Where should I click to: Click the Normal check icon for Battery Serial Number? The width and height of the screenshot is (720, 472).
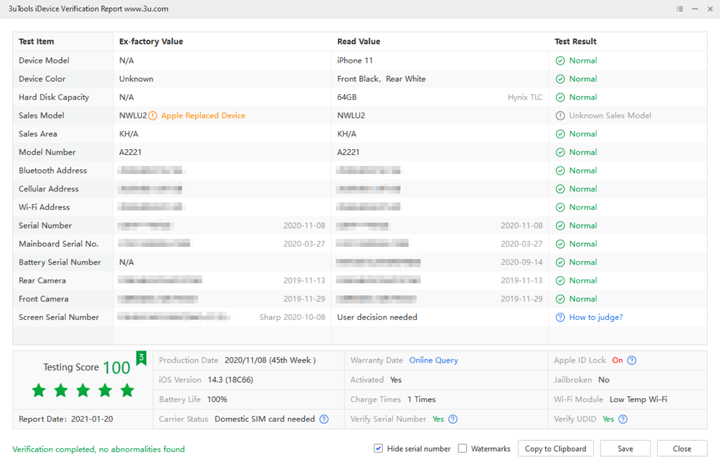coord(560,262)
